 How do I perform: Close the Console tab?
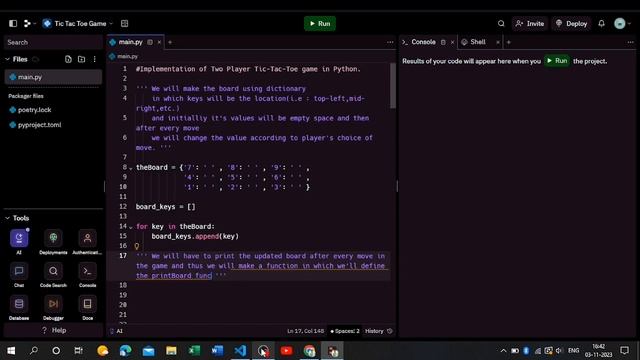(452, 42)
